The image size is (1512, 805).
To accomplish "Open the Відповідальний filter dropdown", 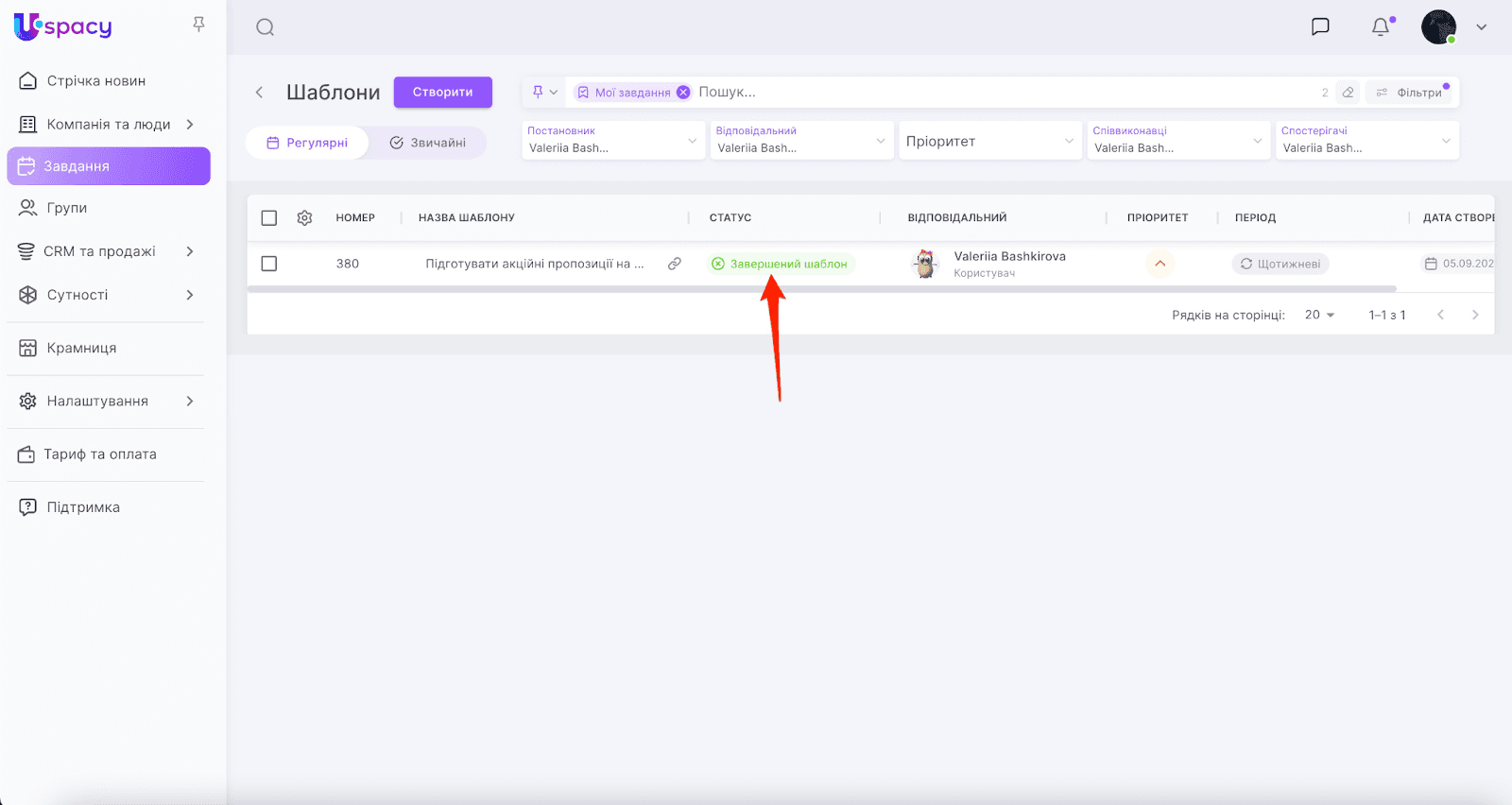I will (801, 141).
